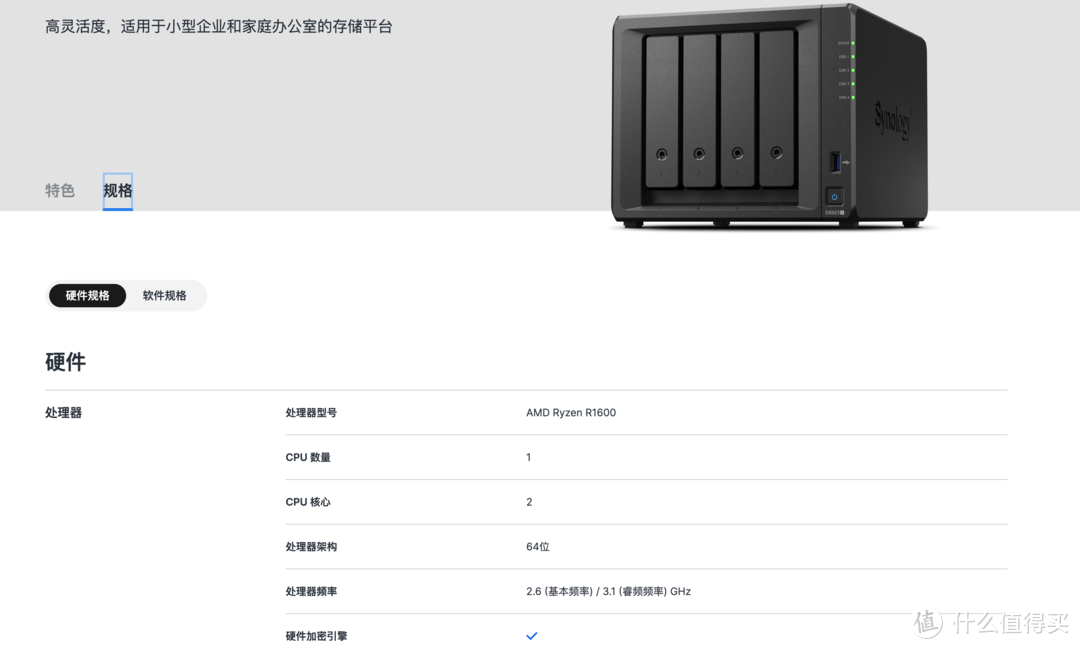Image resolution: width=1080 pixels, height=649 pixels.
Task: Click the 硬件 section heading
Action: pos(66,362)
